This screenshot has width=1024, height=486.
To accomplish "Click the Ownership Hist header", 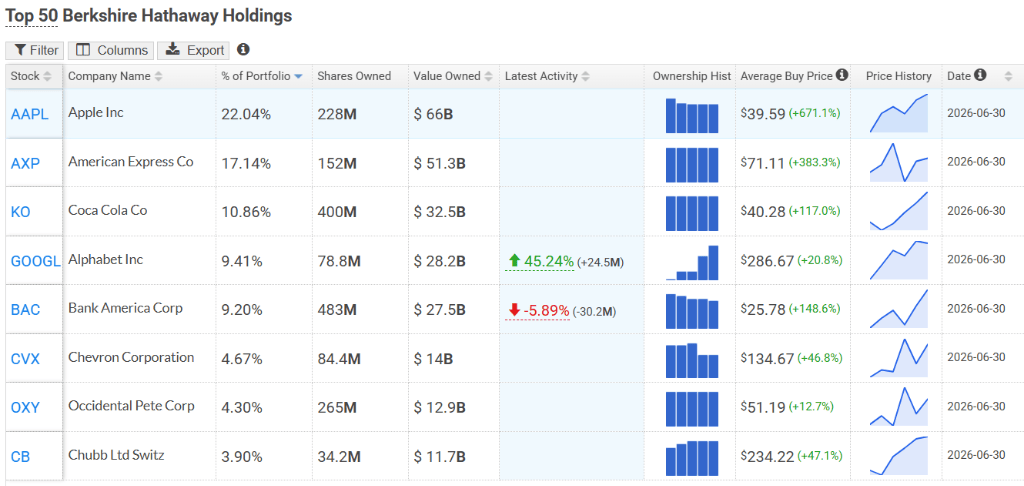I will click(692, 76).
